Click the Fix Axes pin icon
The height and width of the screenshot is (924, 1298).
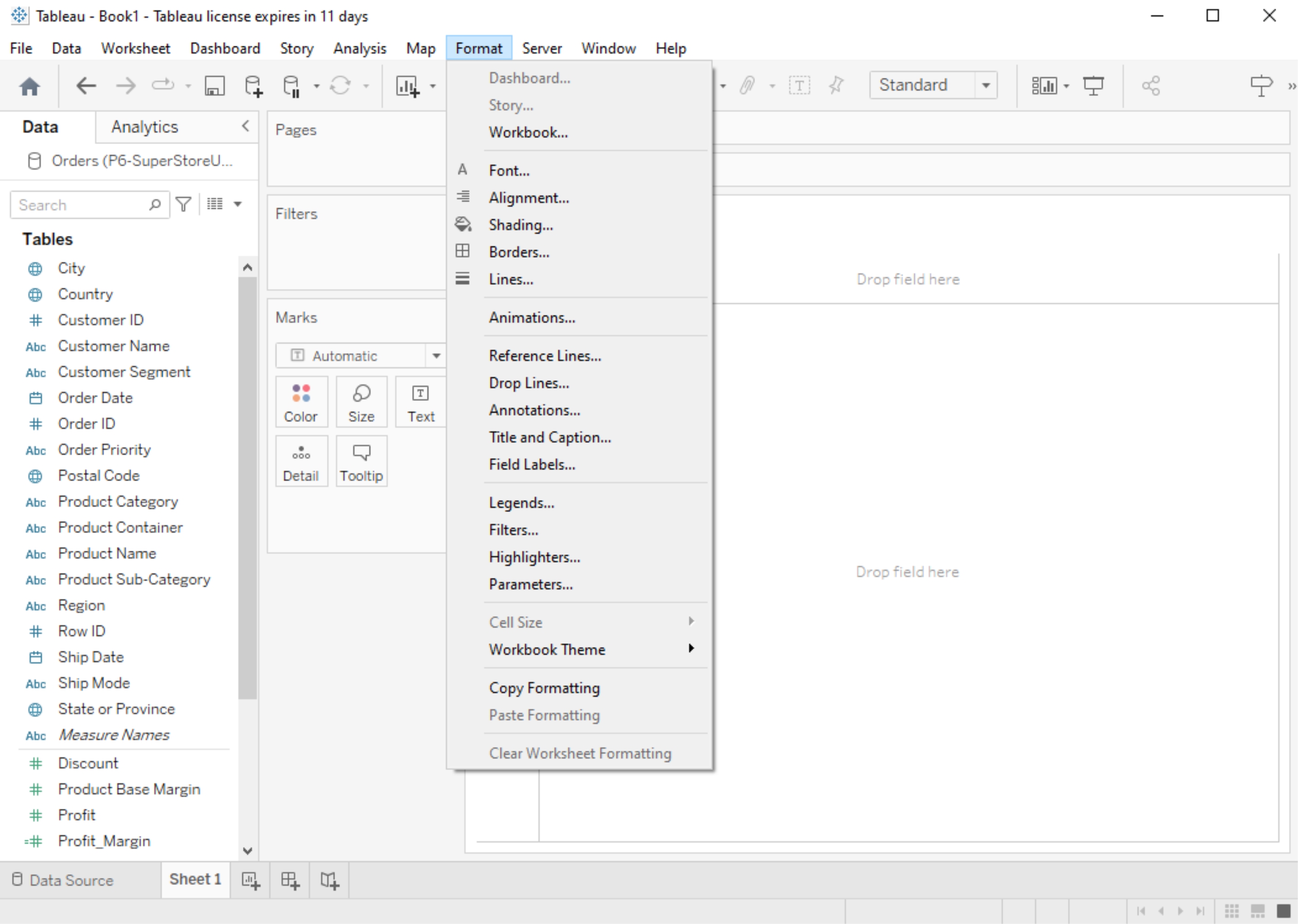837,86
